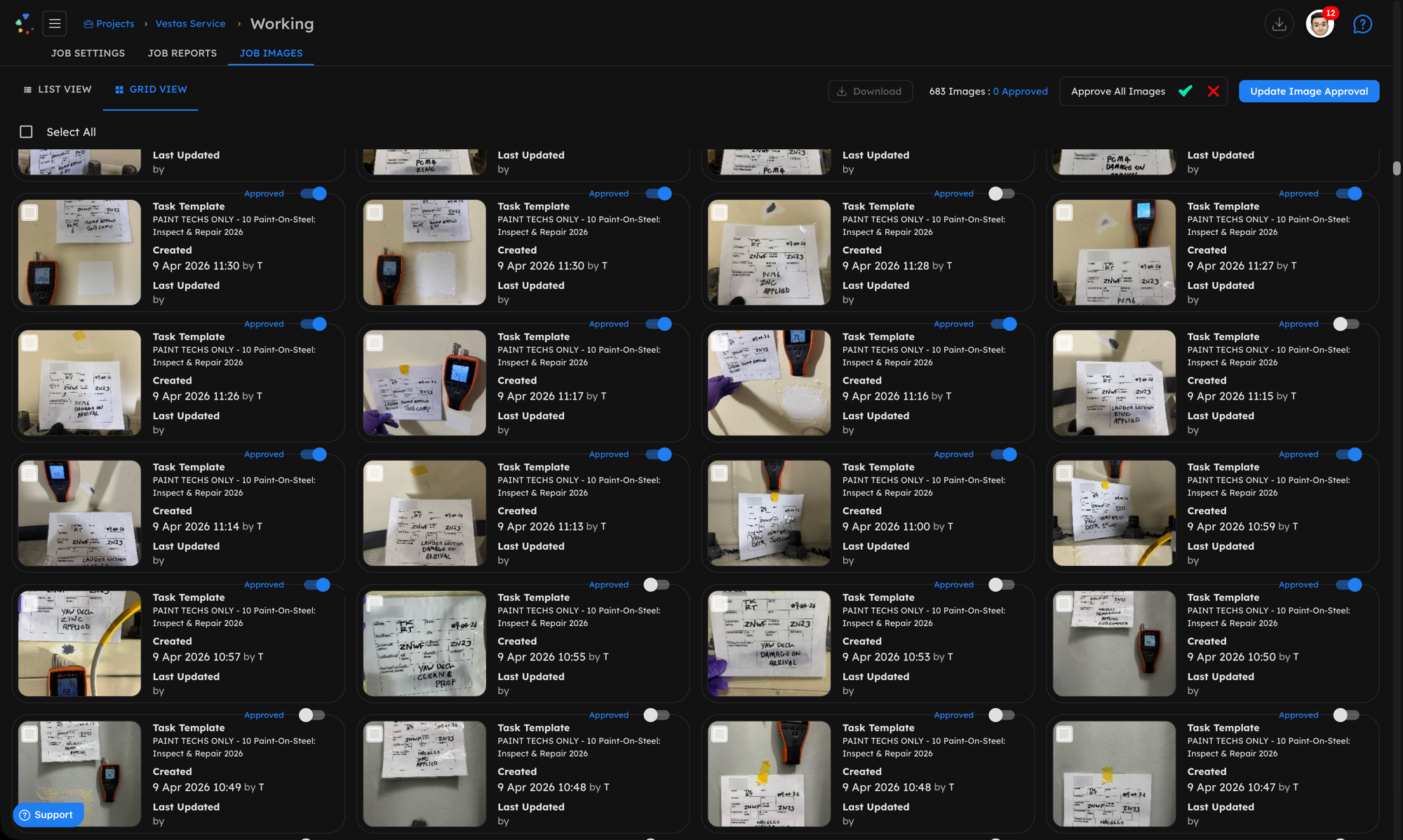This screenshot has height=840, width=1403.
Task: Open the help question mark icon
Action: pyautogui.click(x=1362, y=24)
